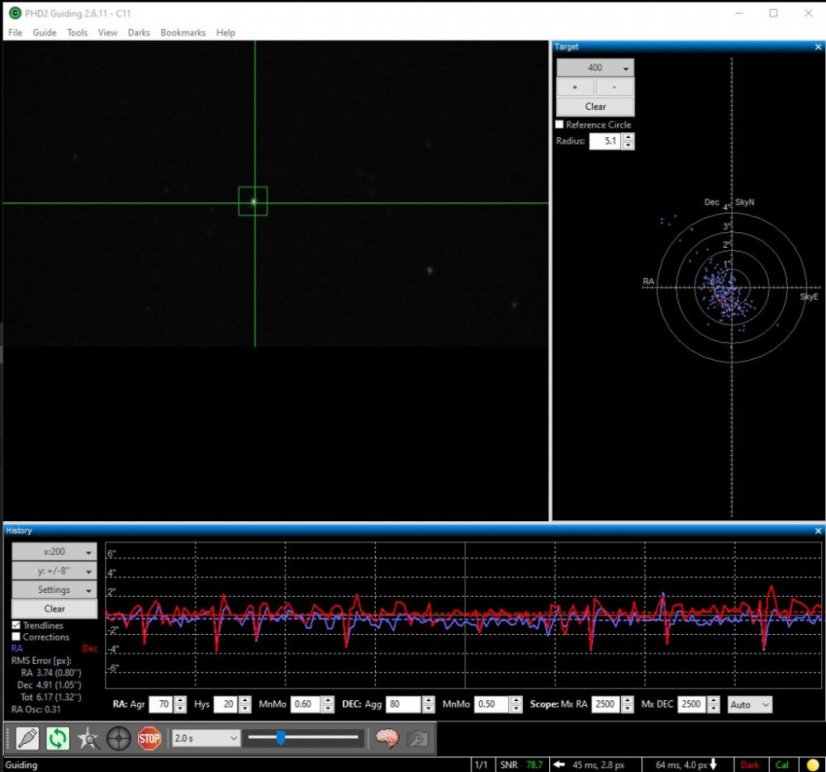Click the auto-select star icon
This screenshot has width=826, height=772.
pos(87,739)
